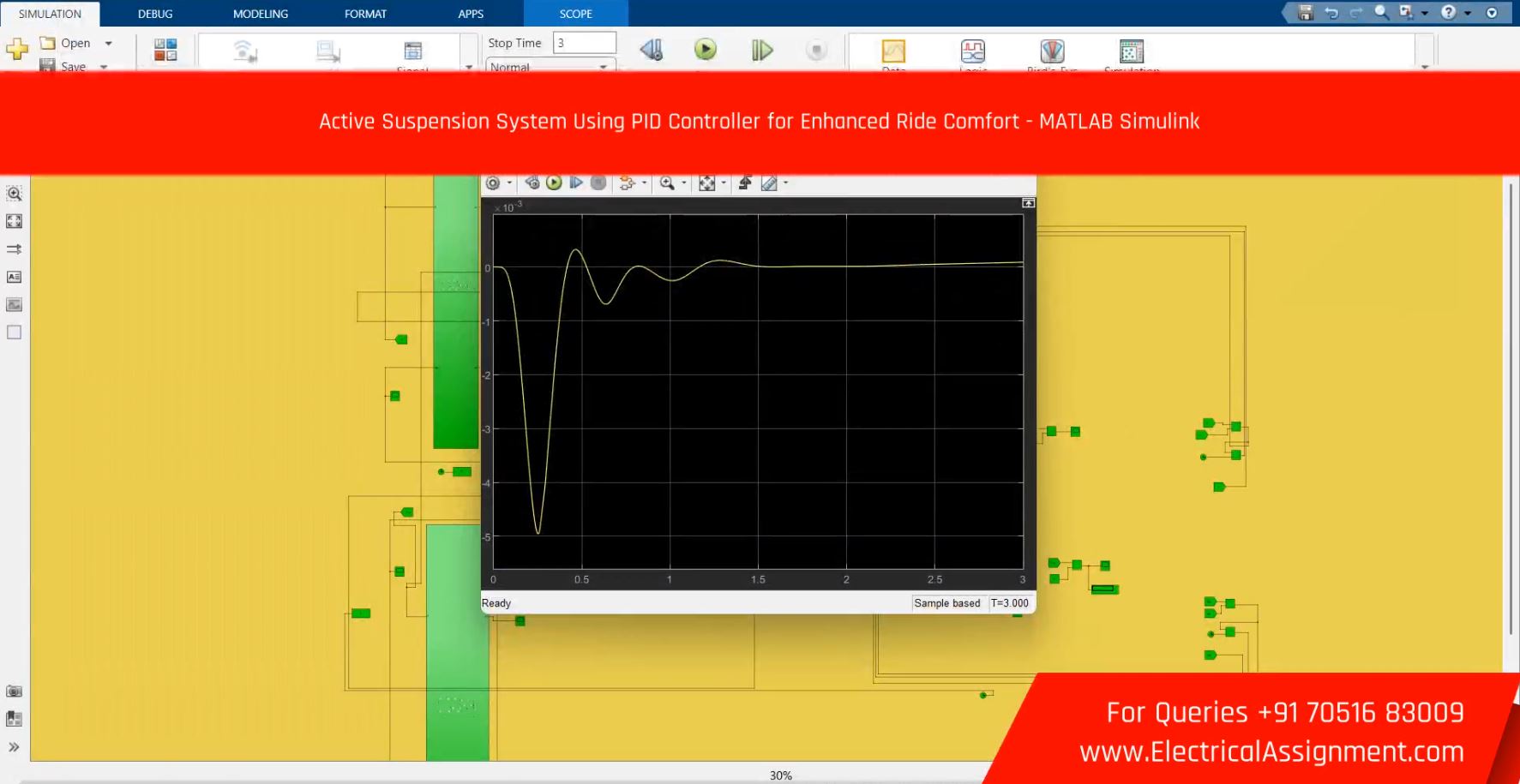
Task: Open the Signal Table icon
Action: (x=413, y=51)
